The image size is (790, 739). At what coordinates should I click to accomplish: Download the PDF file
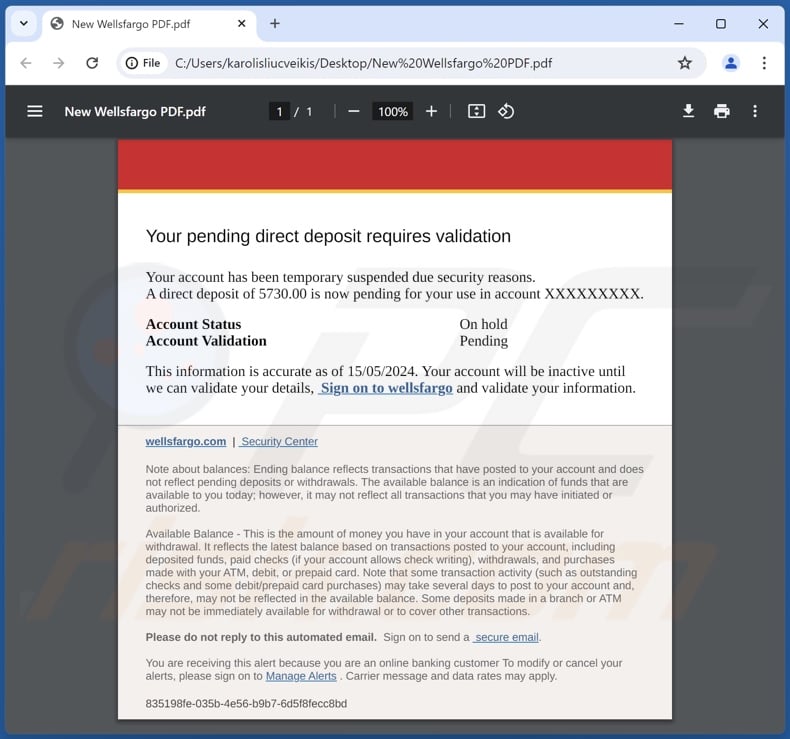click(688, 111)
